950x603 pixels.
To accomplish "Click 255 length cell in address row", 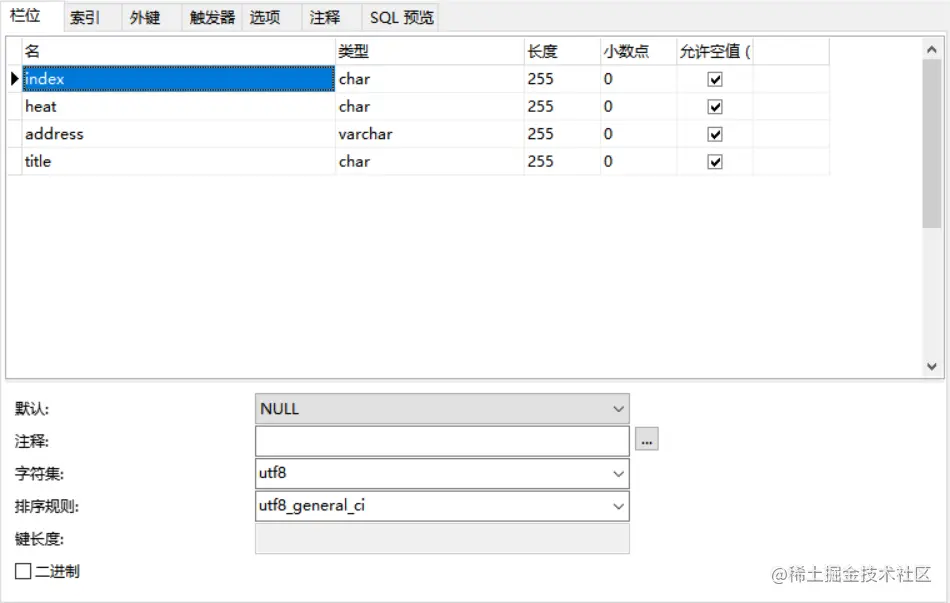I will (562, 133).
